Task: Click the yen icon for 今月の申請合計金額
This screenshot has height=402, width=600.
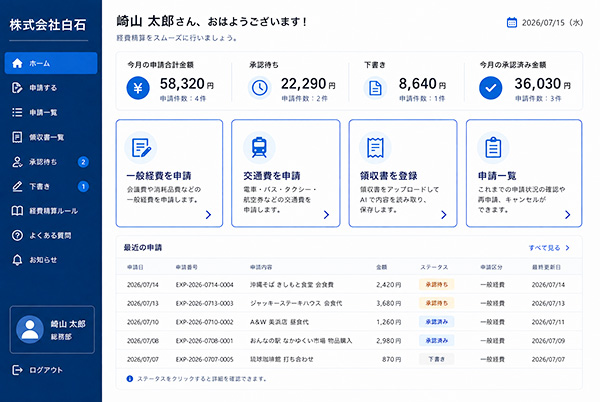Action: (138, 88)
